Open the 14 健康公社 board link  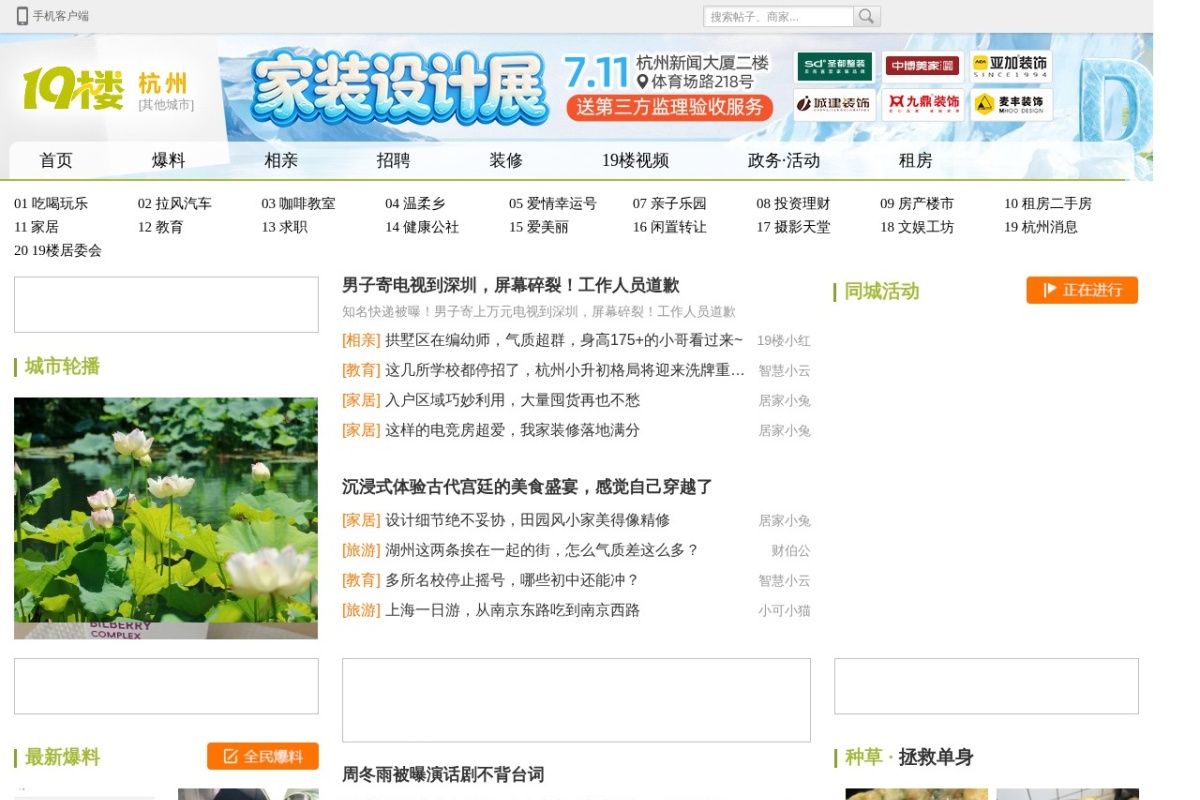coord(422,227)
